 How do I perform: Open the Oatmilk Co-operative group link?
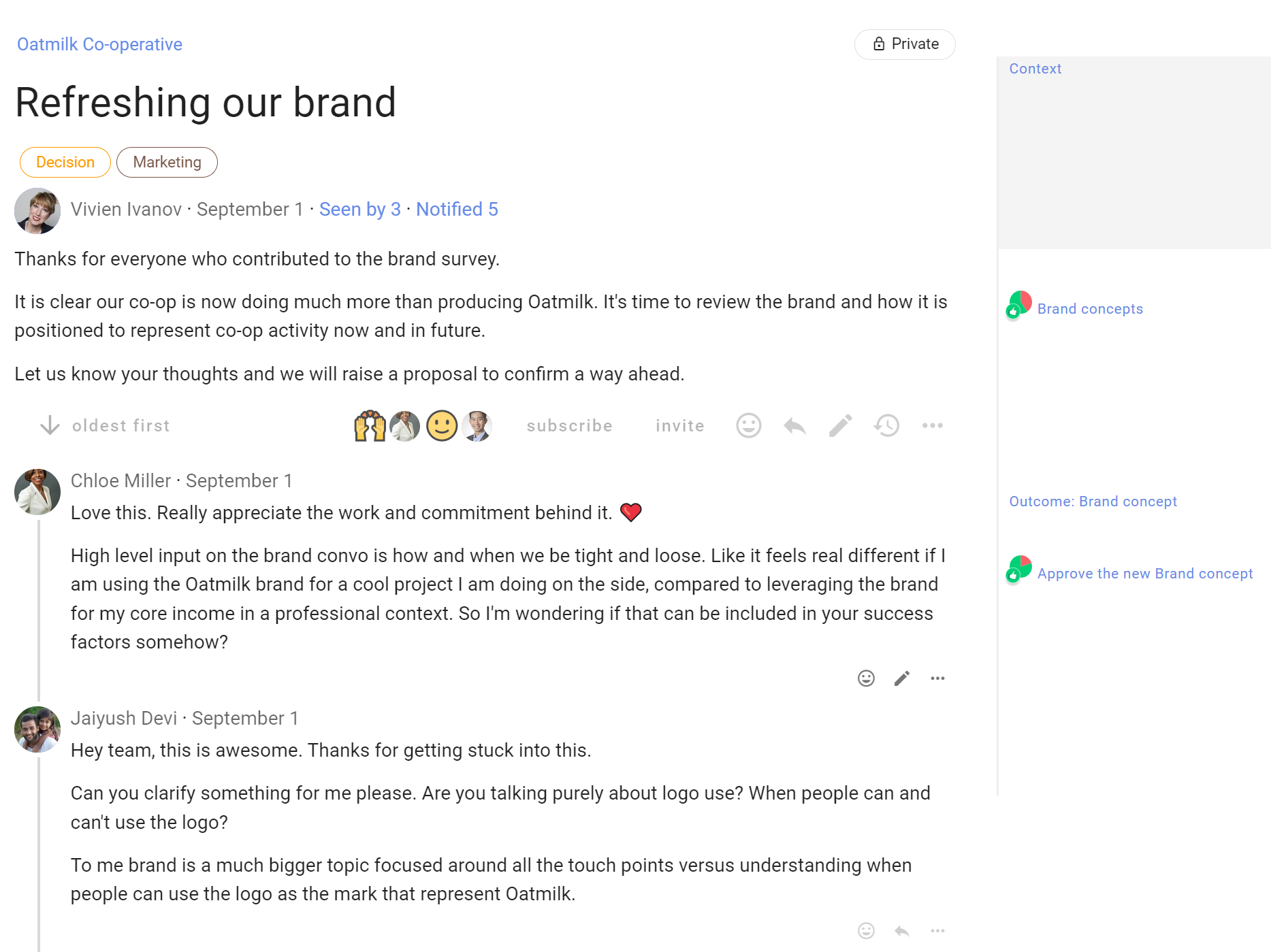(x=99, y=44)
